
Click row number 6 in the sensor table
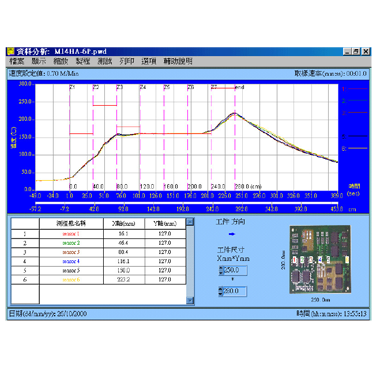(25, 280)
